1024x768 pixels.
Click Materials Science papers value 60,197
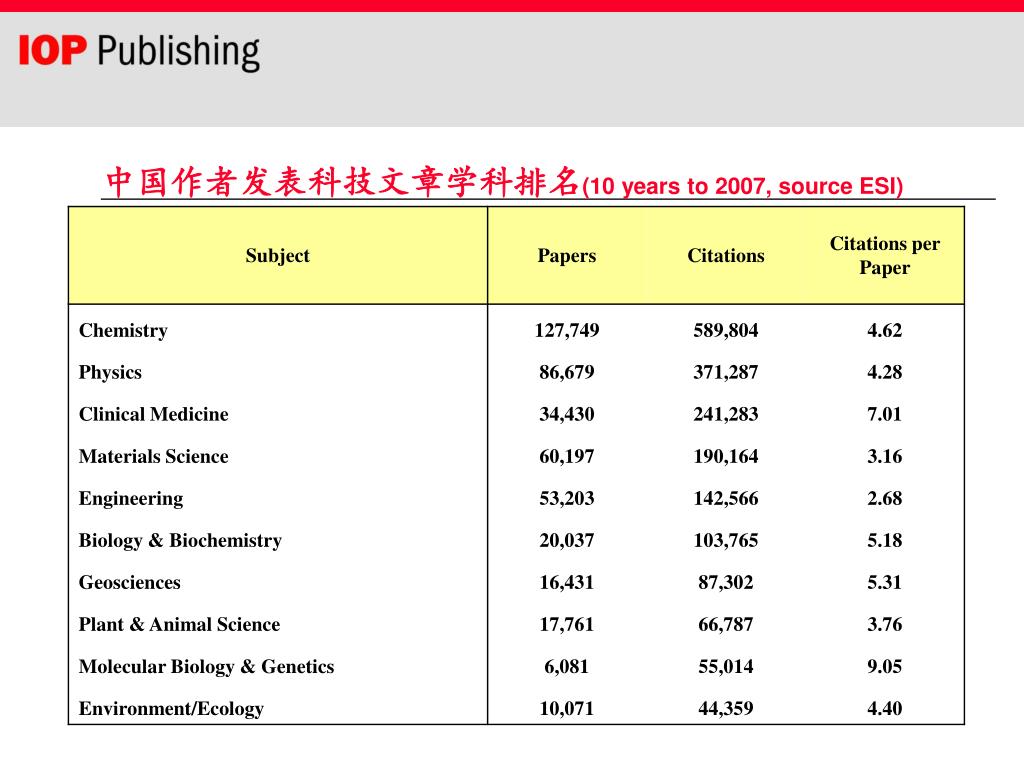[567, 456]
